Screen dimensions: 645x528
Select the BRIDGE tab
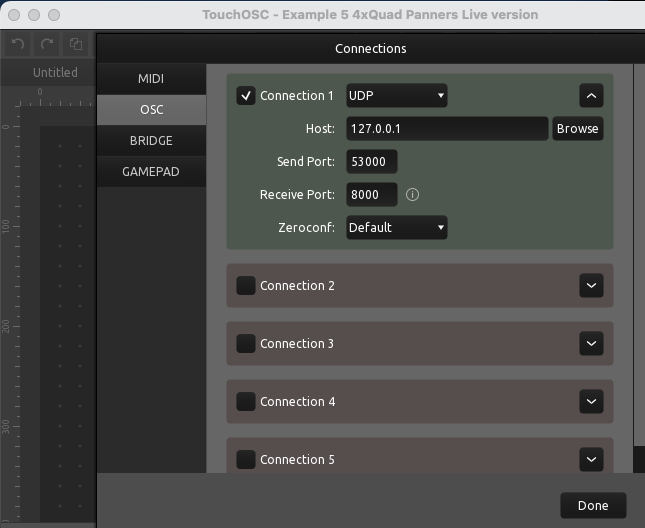click(151, 141)
